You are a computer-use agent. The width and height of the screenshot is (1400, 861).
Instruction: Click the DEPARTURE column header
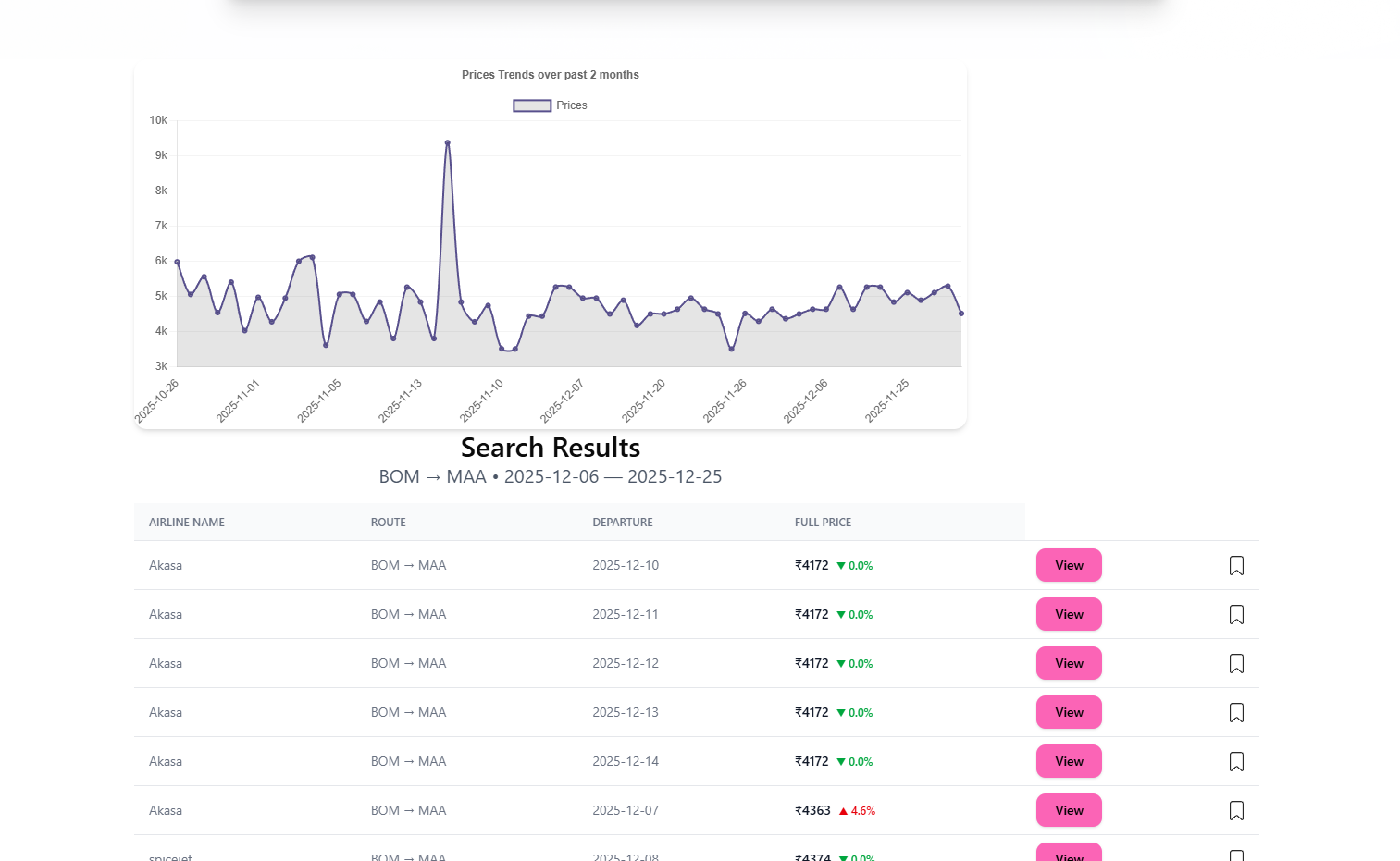point(623,522)
